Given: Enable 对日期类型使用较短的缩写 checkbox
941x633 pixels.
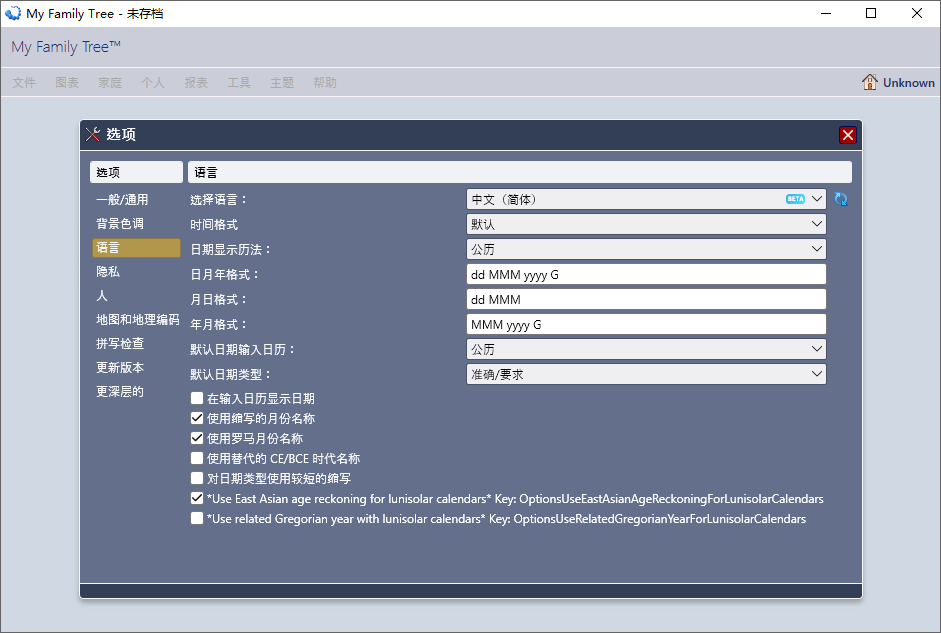Looking at the screenshot, I should (x=197, y=478).
